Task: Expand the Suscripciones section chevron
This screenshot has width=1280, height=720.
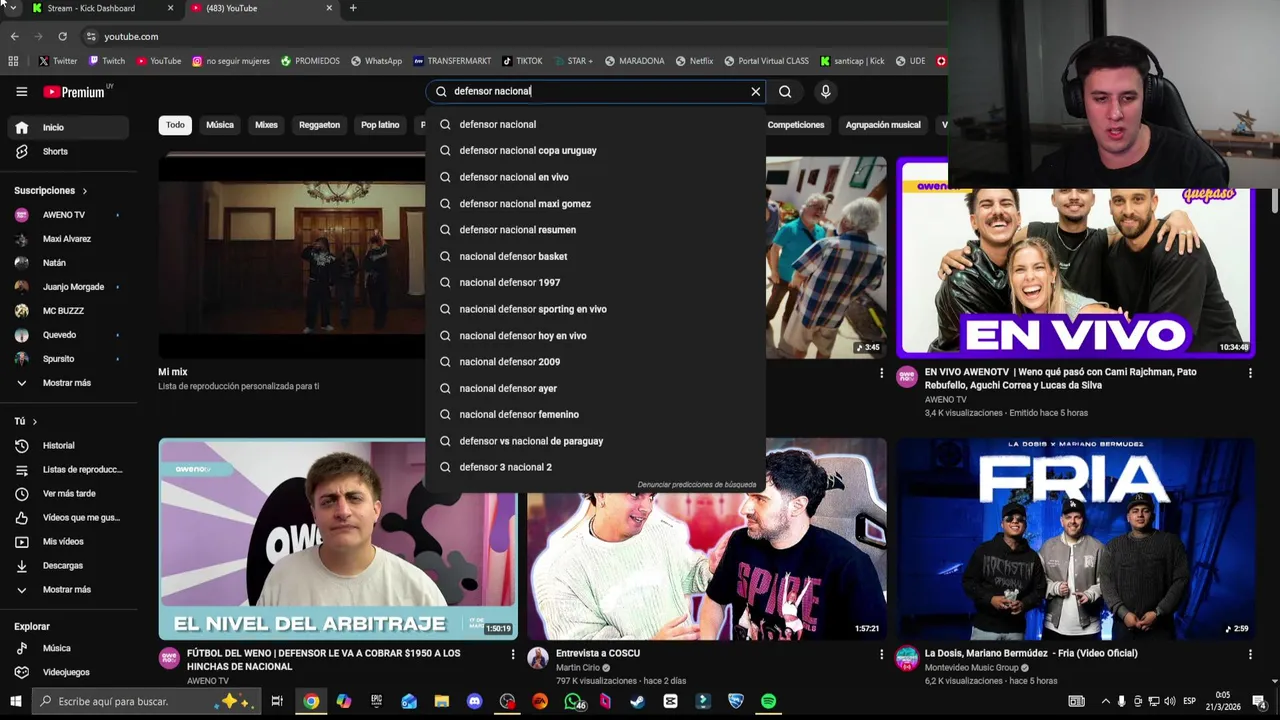Action: (85, 191)
